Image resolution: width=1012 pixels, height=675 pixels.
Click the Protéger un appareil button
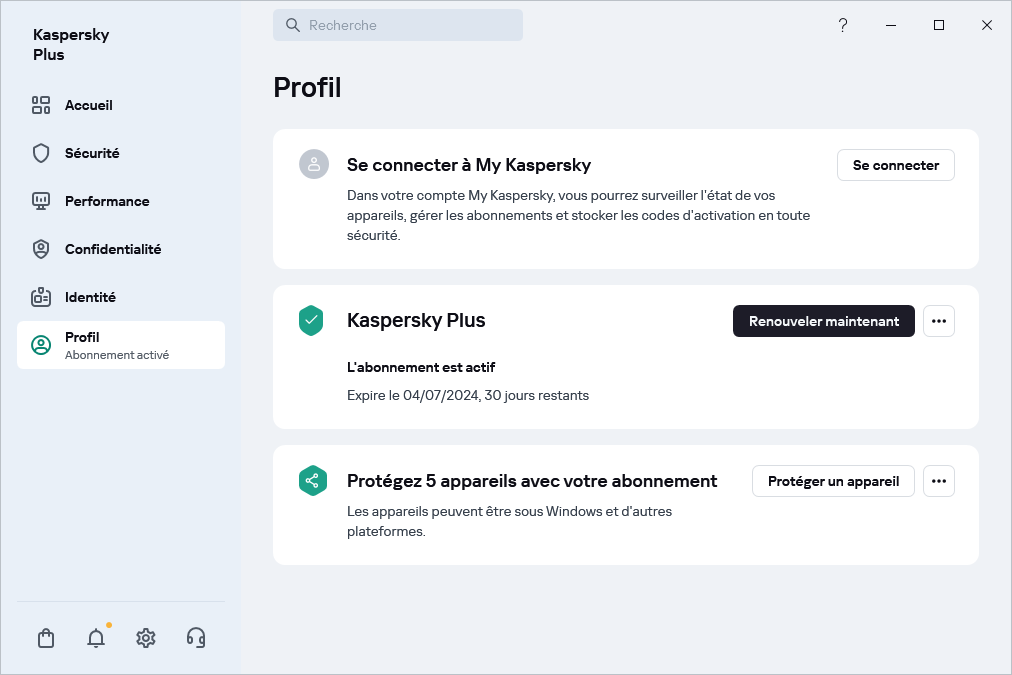click(833, 481)
